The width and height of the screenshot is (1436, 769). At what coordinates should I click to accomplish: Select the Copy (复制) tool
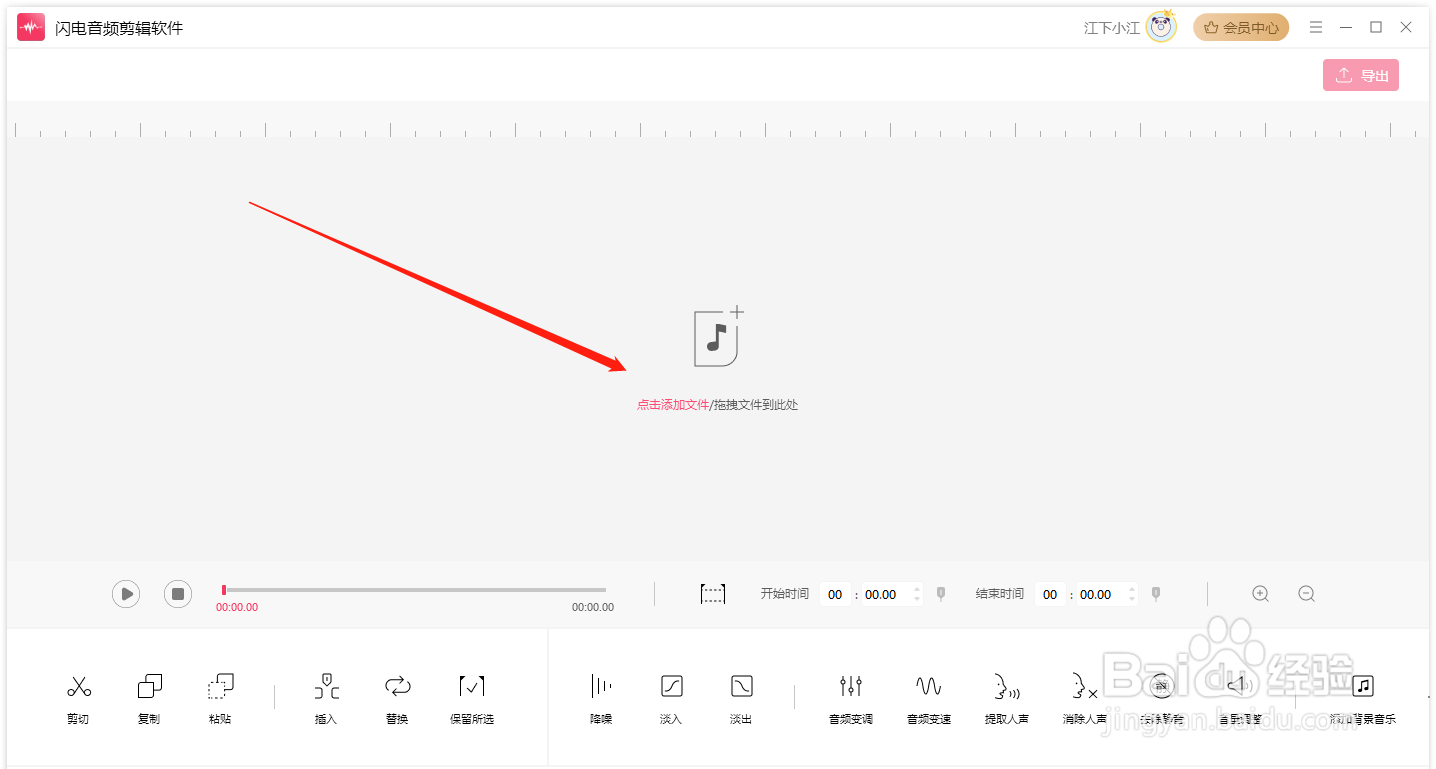click(x=149, y=687)
